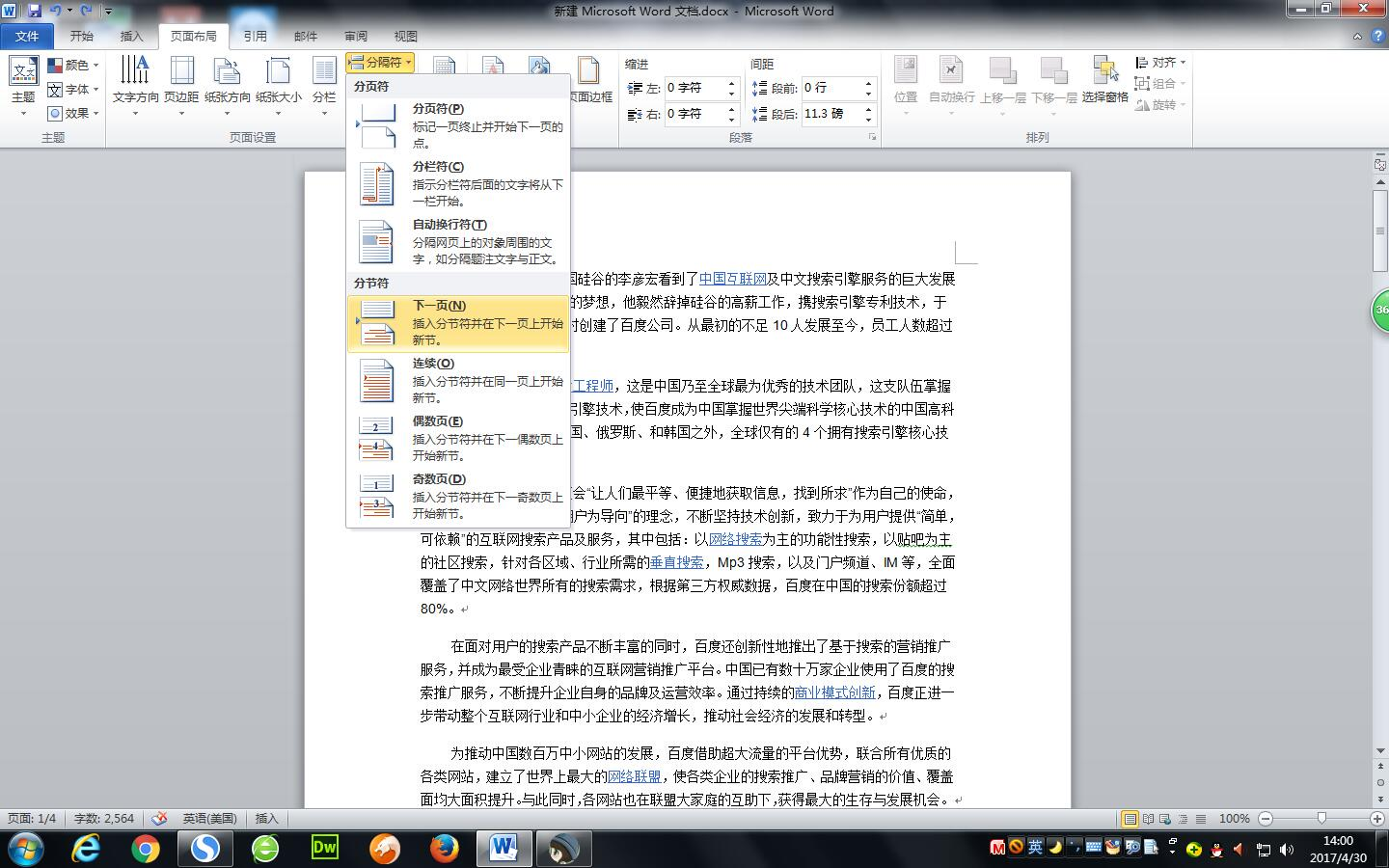
Task: Click the zoom slider handle
Action: click(x=1321, y=819)
